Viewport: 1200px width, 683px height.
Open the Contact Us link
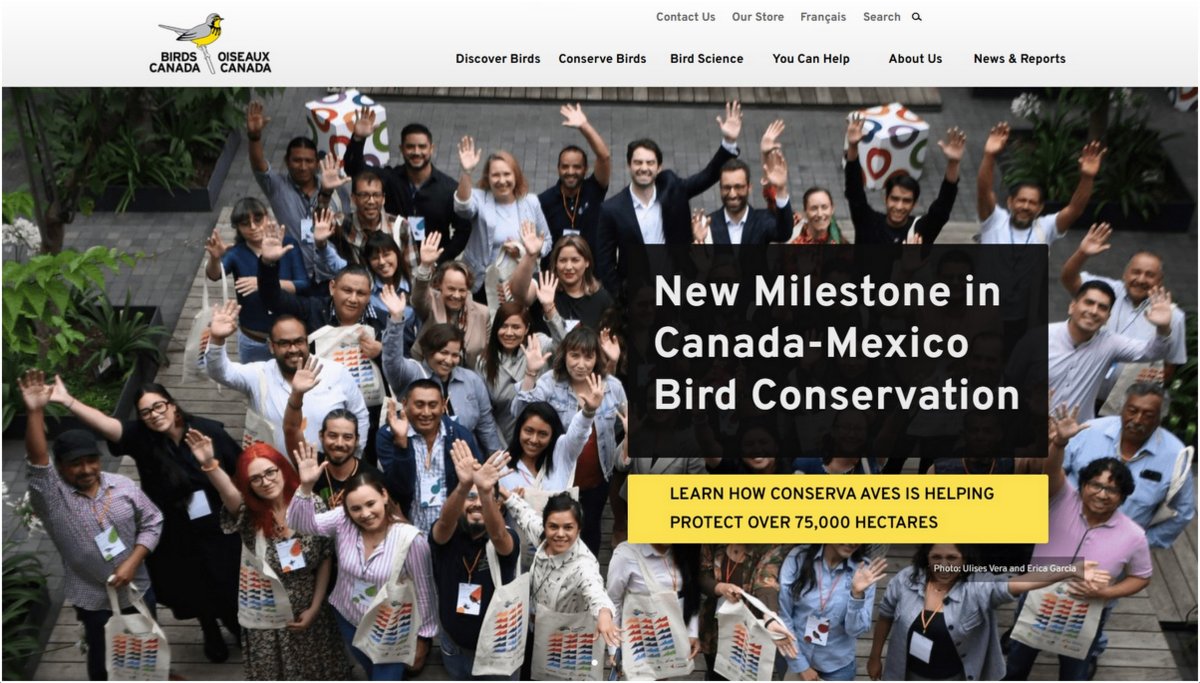point(685,17)
